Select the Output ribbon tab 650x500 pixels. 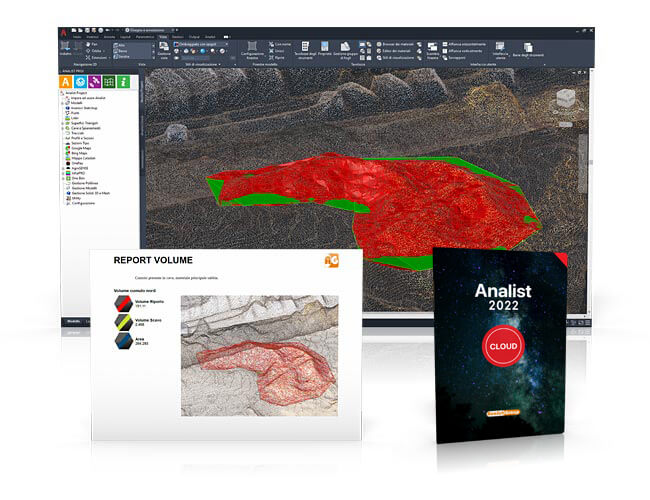click(x=194, y=37)
